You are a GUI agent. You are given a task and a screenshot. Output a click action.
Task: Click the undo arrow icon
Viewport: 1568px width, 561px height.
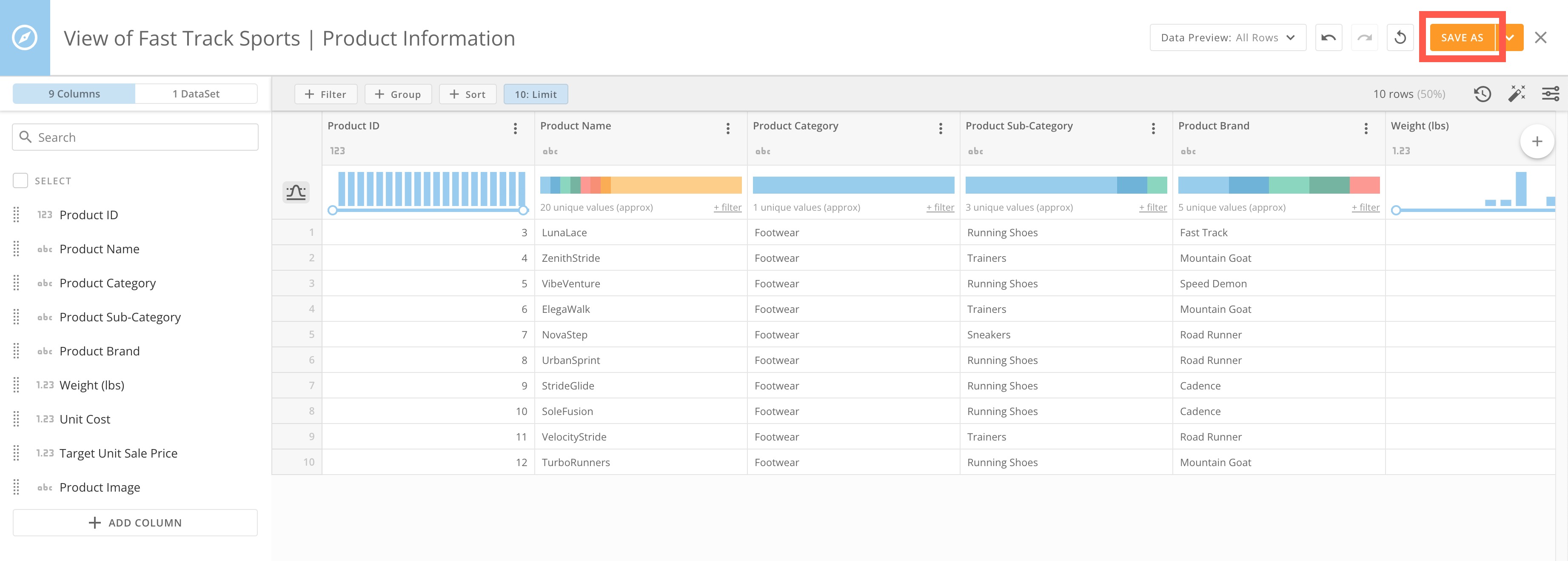coord(1329,37)
